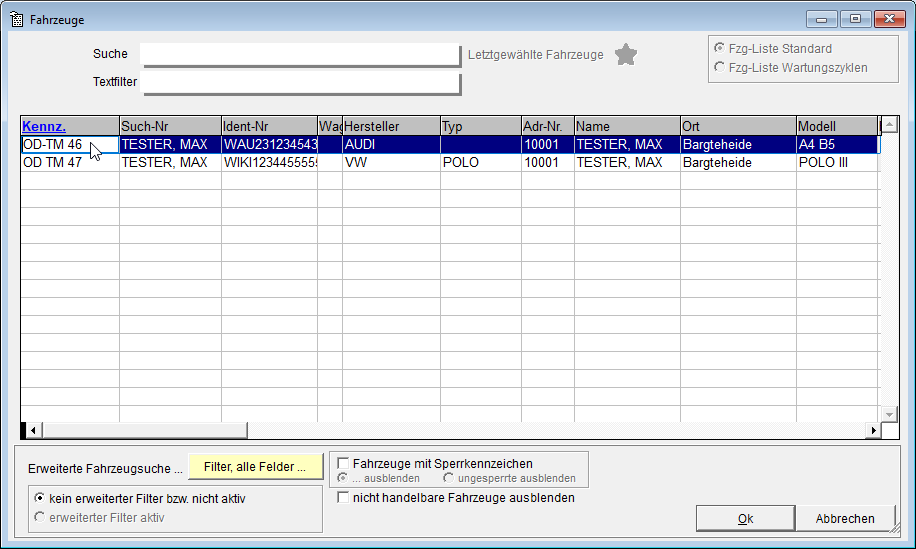Select kein erweiterter Filter bzw. nicht aktiv

point(39,498)
